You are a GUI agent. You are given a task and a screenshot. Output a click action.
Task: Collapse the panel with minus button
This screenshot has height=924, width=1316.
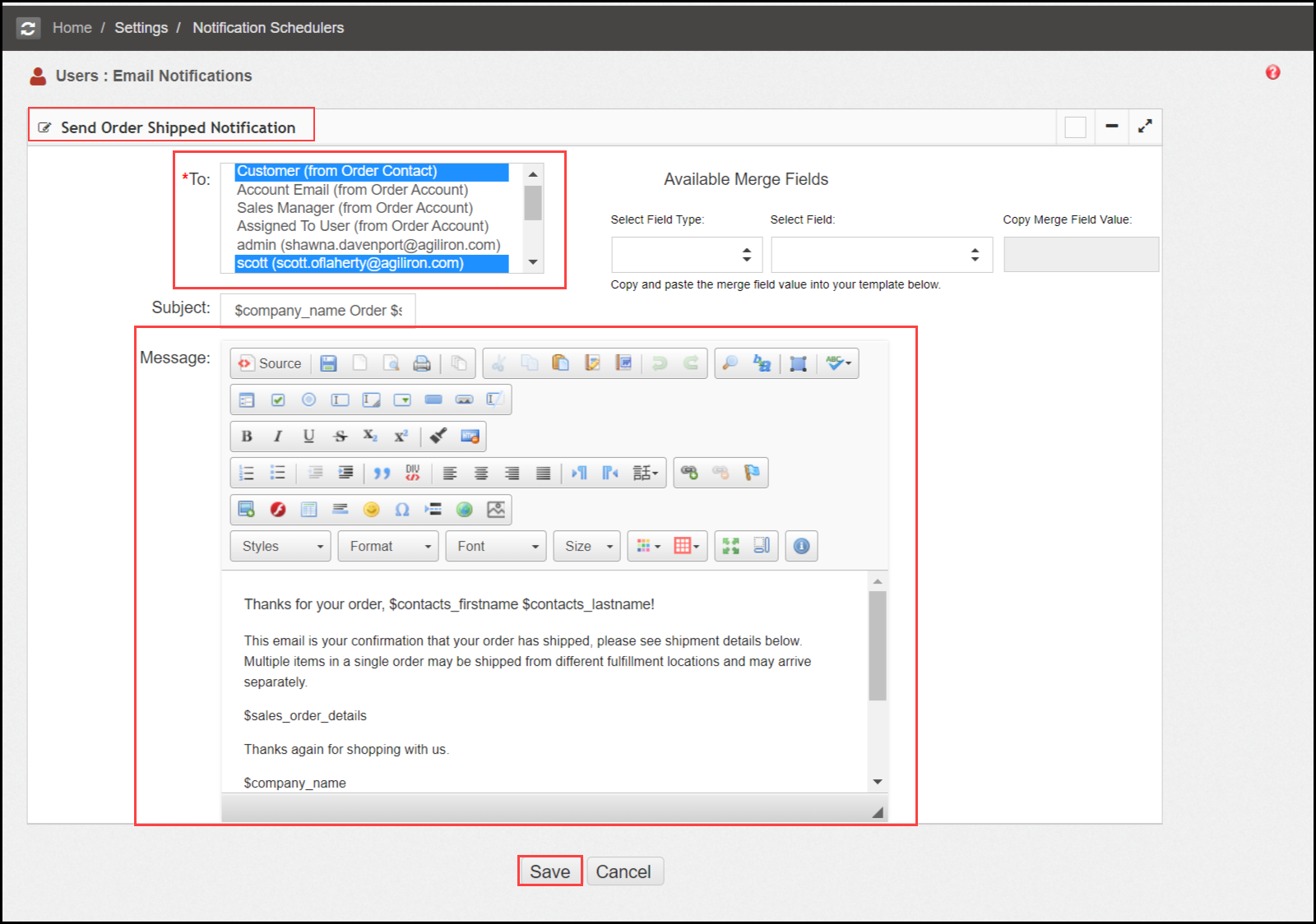click(x=1112, y=126)
